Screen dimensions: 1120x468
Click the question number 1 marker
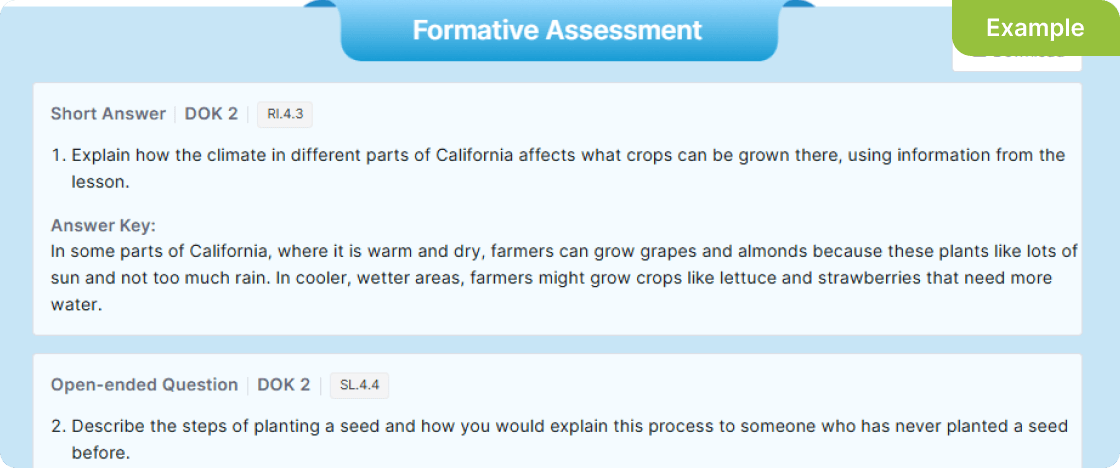(58, 156)
